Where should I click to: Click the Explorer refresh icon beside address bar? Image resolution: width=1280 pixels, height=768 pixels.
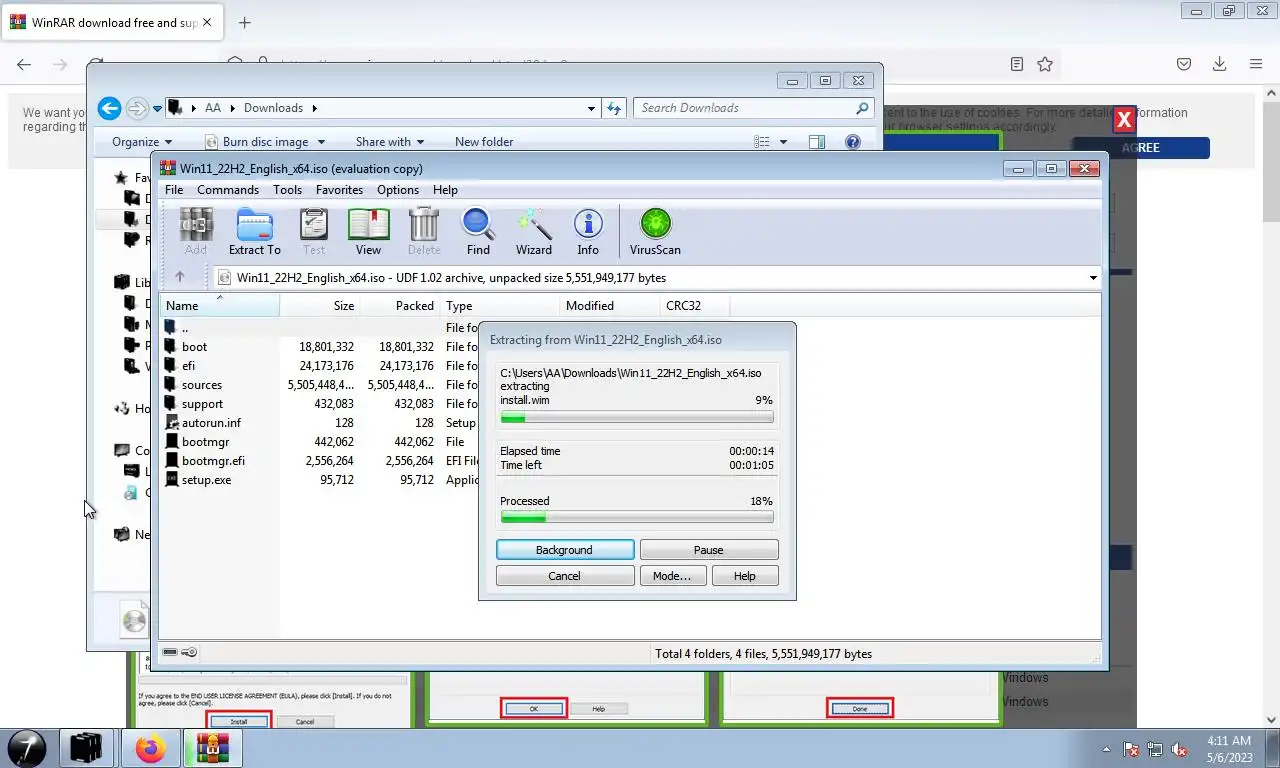pyautogui.click(x=614, y=108)
